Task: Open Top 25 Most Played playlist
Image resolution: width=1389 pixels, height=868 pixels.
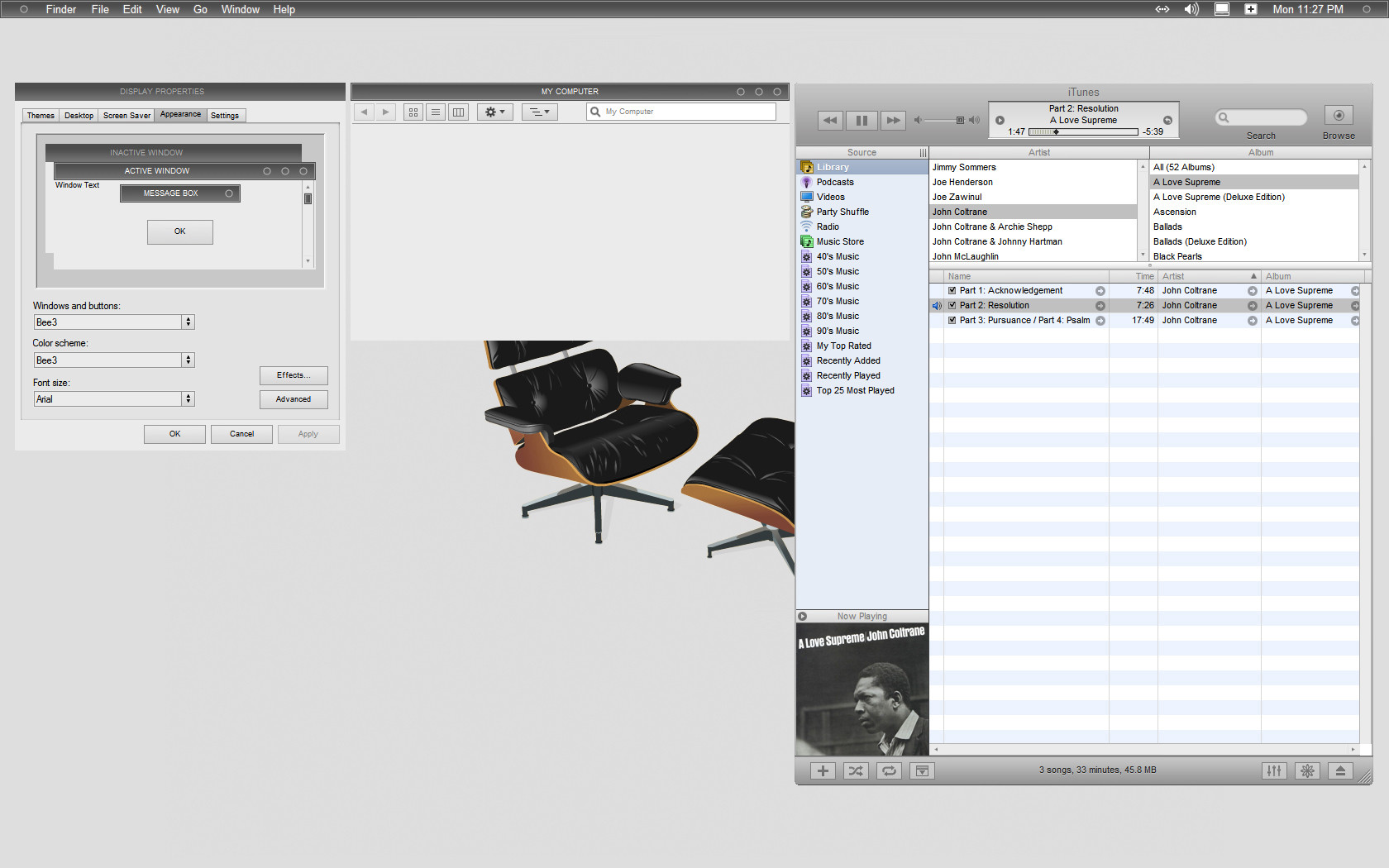Action: (x=862, y=390)
